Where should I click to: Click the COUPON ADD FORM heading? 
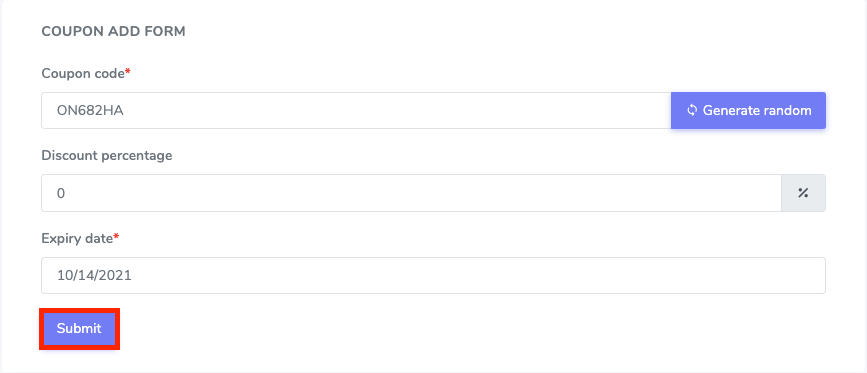point(113,31)
